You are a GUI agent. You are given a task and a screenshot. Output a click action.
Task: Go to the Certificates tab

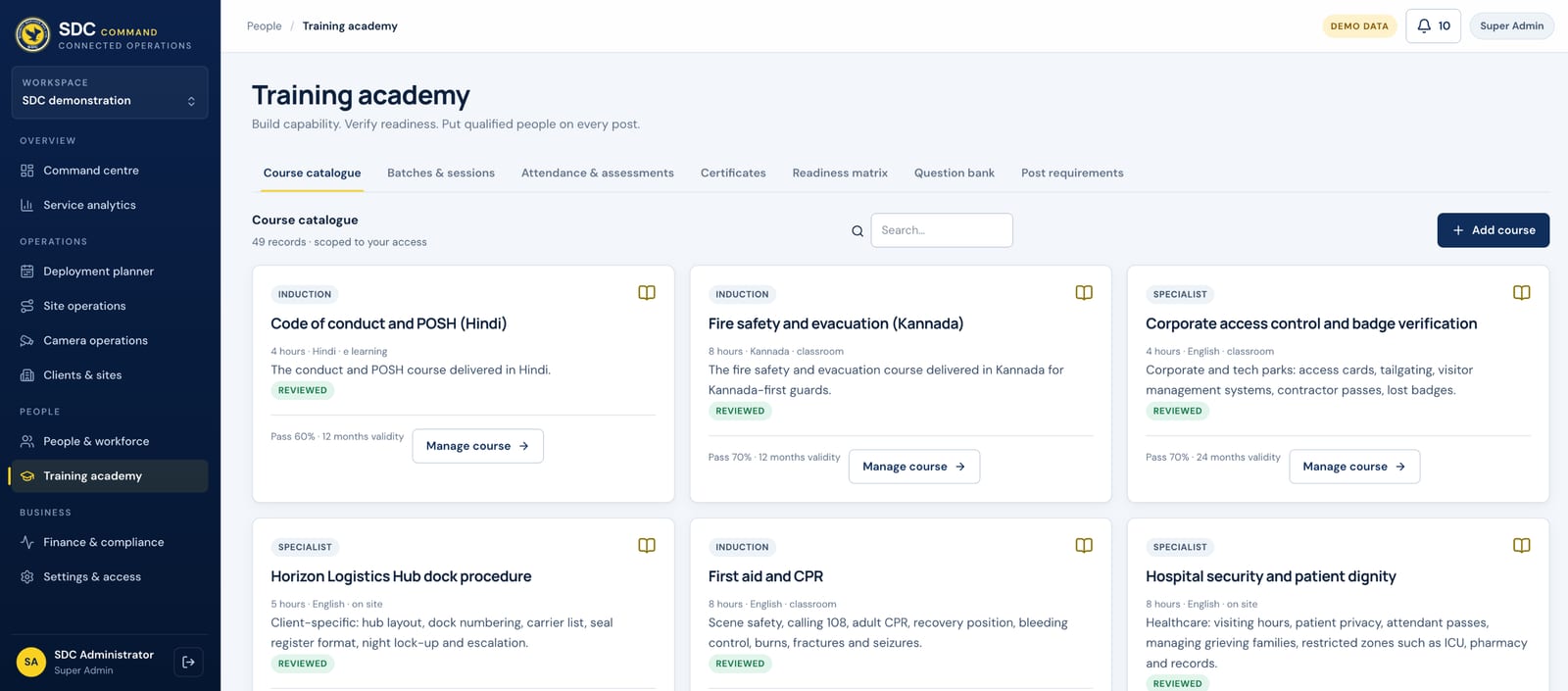pyautogui.click(x=733, y=173)
